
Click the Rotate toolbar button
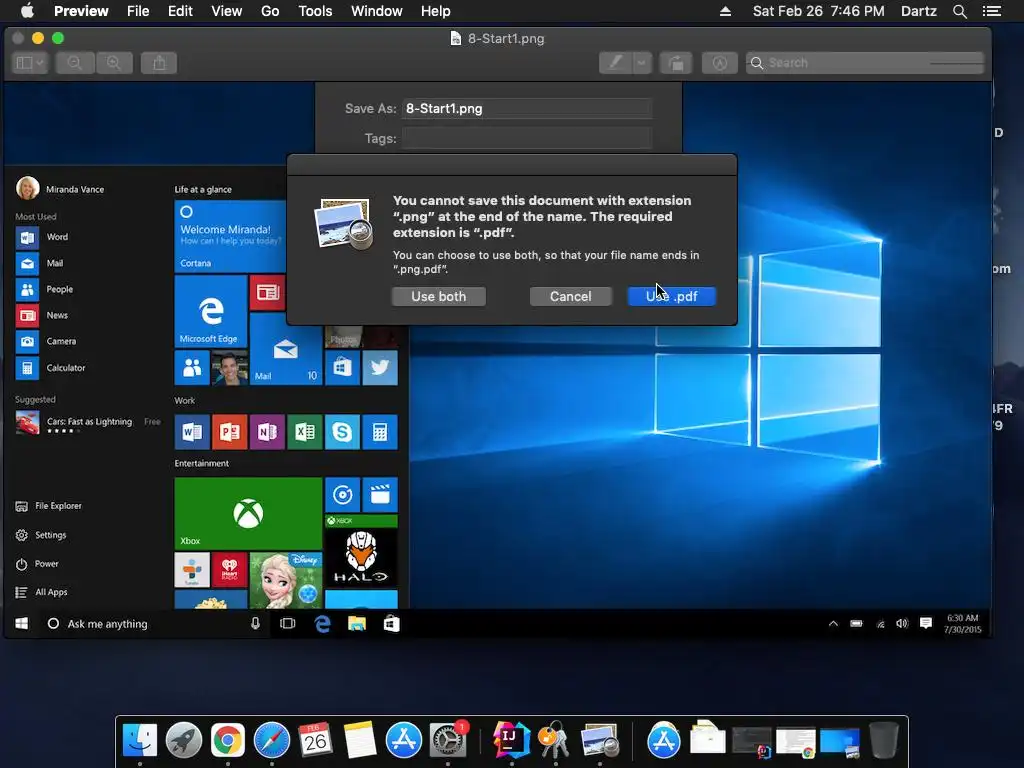[x=676, y=63]
